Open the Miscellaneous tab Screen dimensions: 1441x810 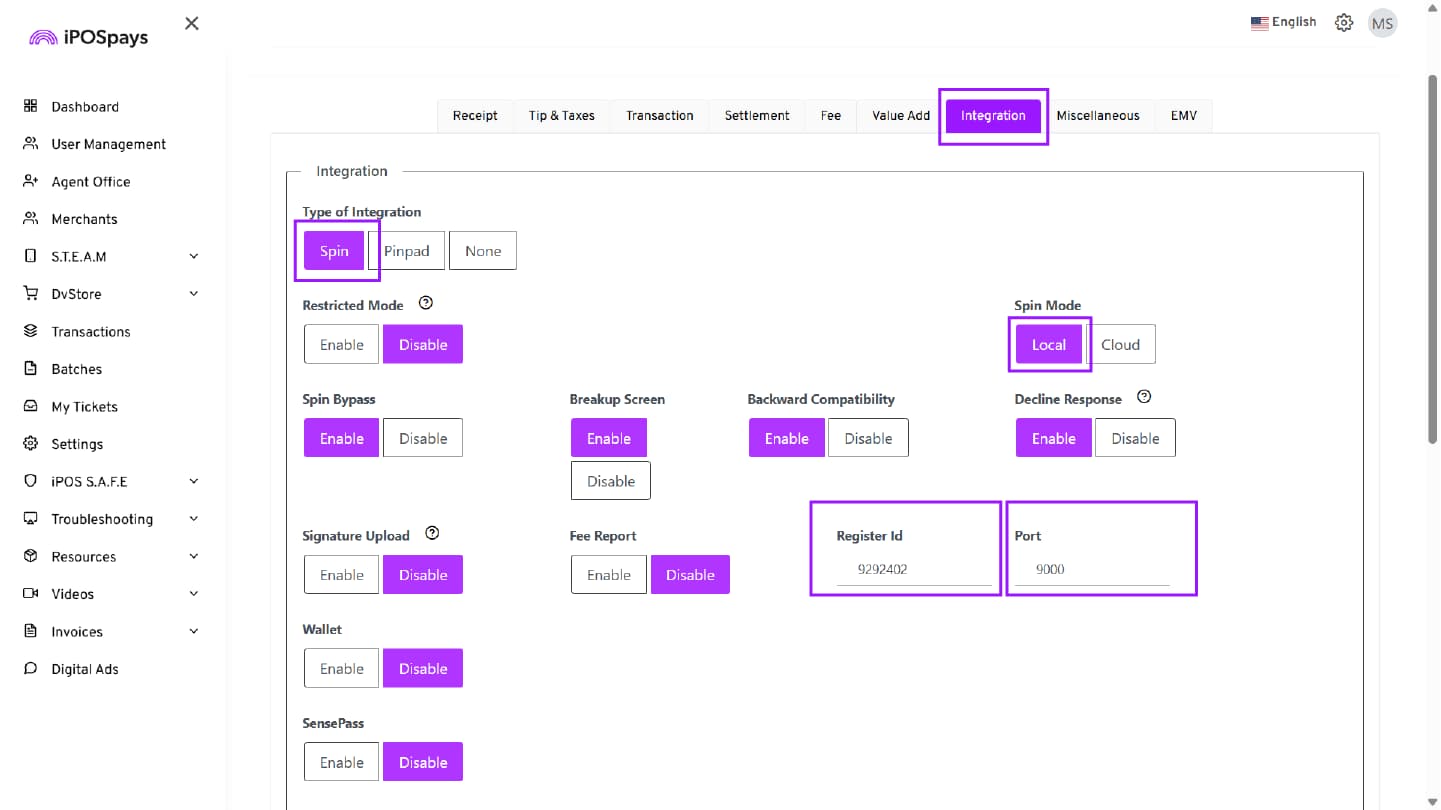click(1097, 115)
